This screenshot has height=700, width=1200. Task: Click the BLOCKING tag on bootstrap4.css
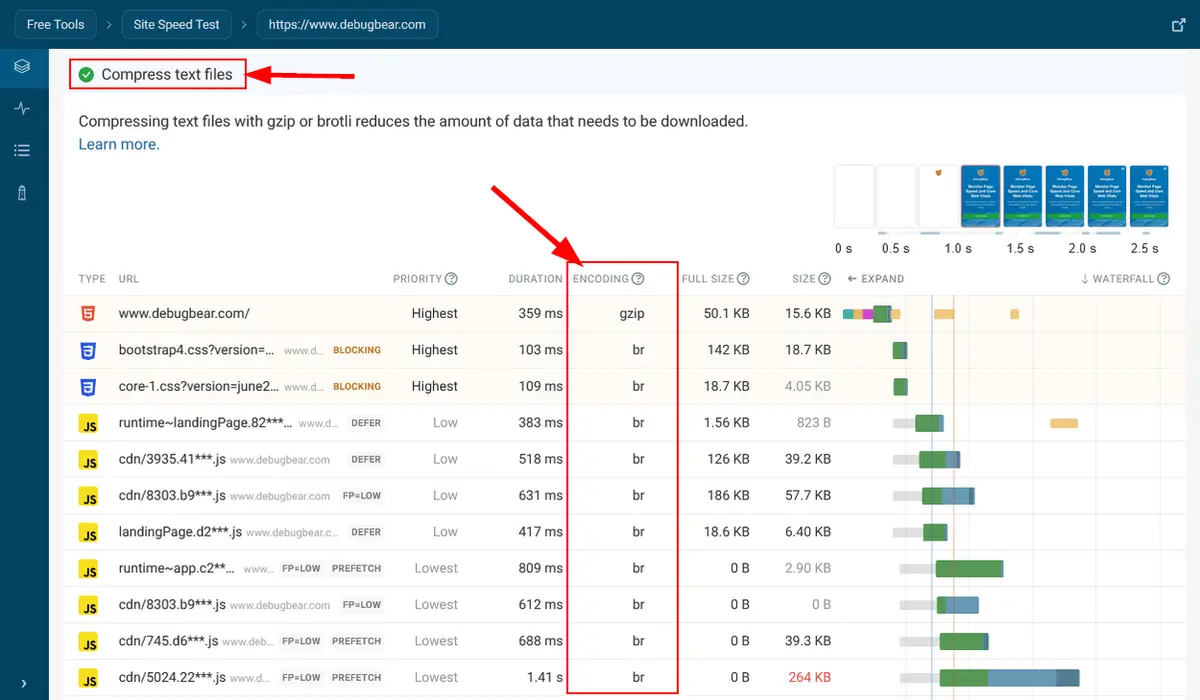(x=357, y=350)
